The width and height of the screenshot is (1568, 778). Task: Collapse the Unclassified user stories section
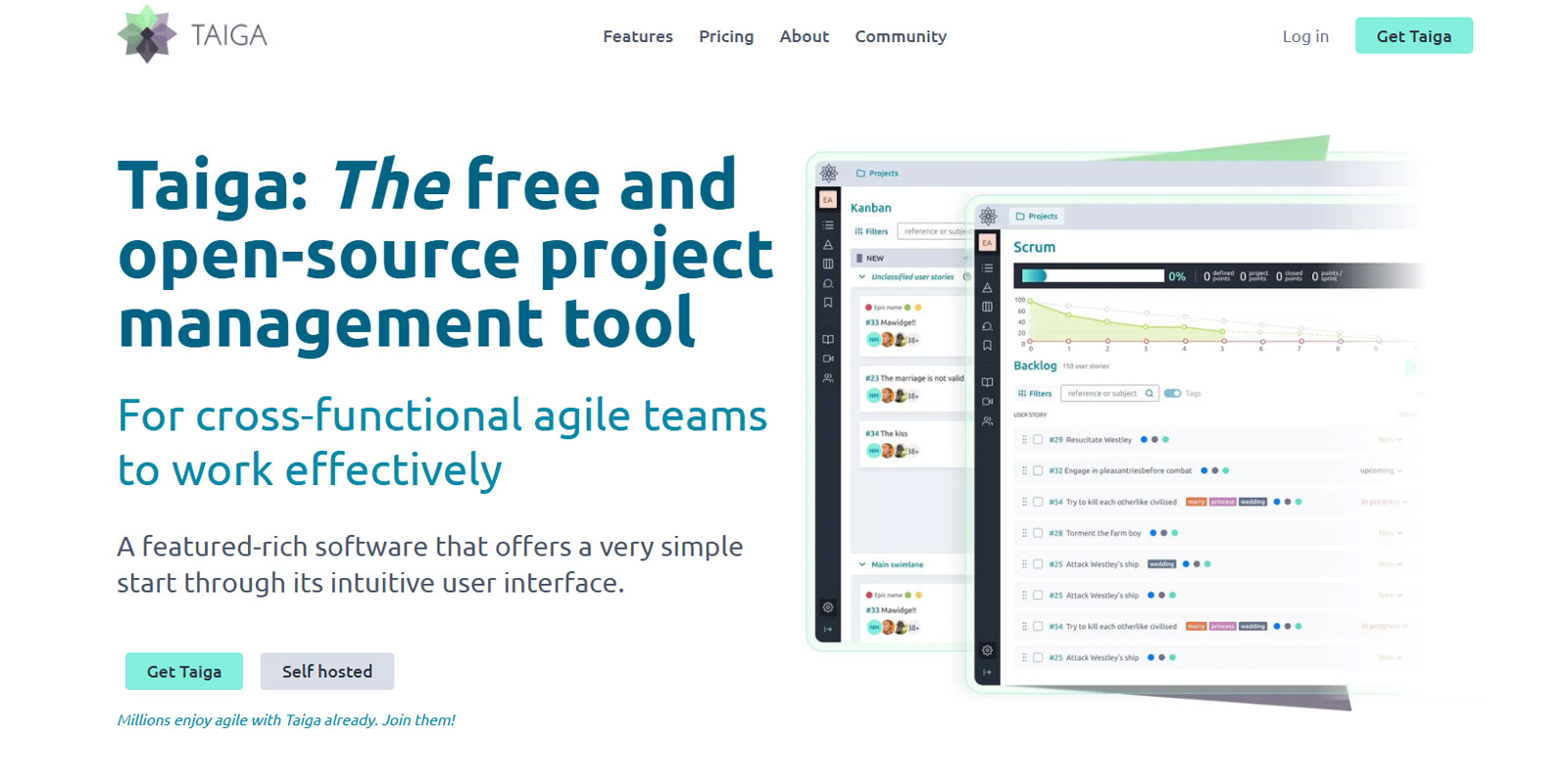862,277
